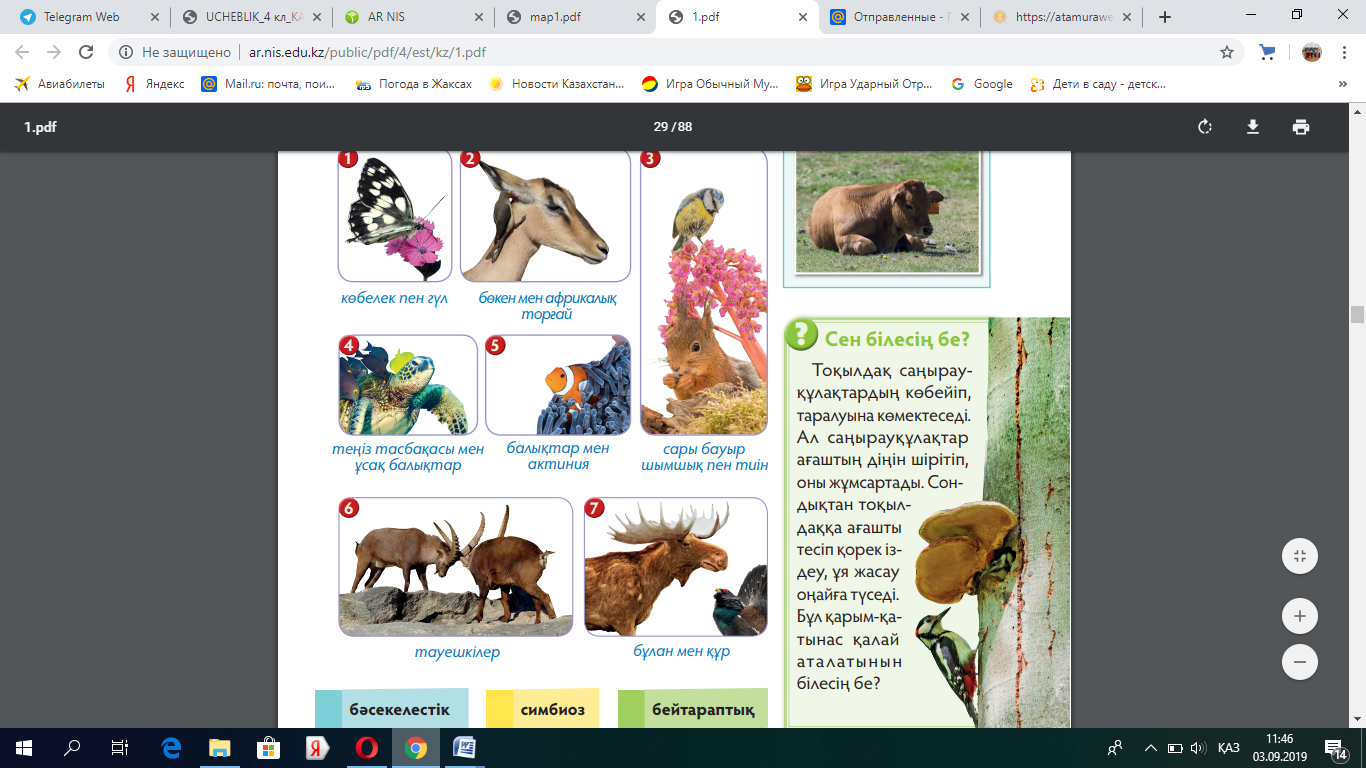Image resolution: width=1366 pixels, height=768 pixels.
Task: Open the battery status icon
Action: 1175,747
